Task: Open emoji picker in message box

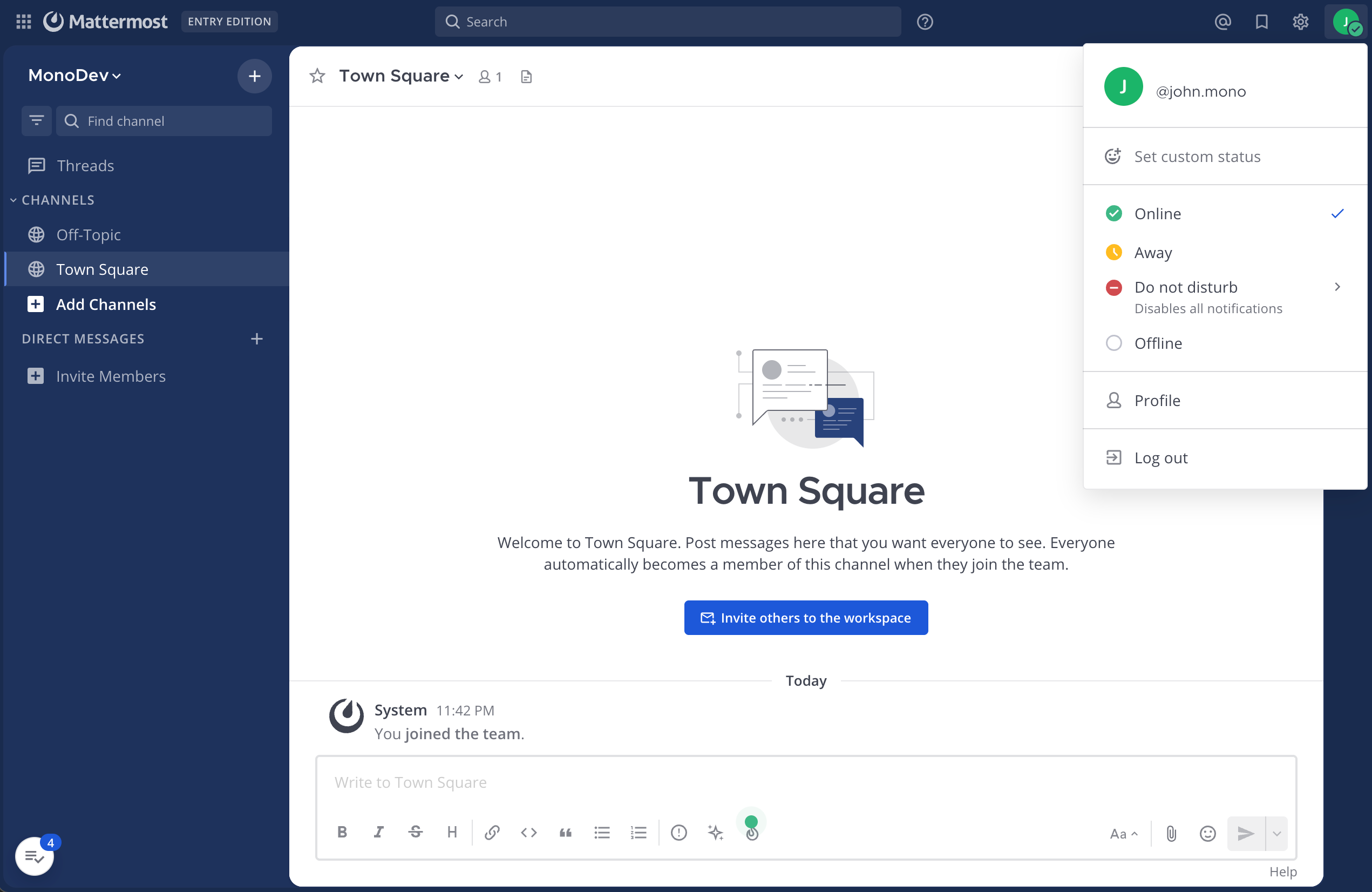Action: [x=1207, y=833]
